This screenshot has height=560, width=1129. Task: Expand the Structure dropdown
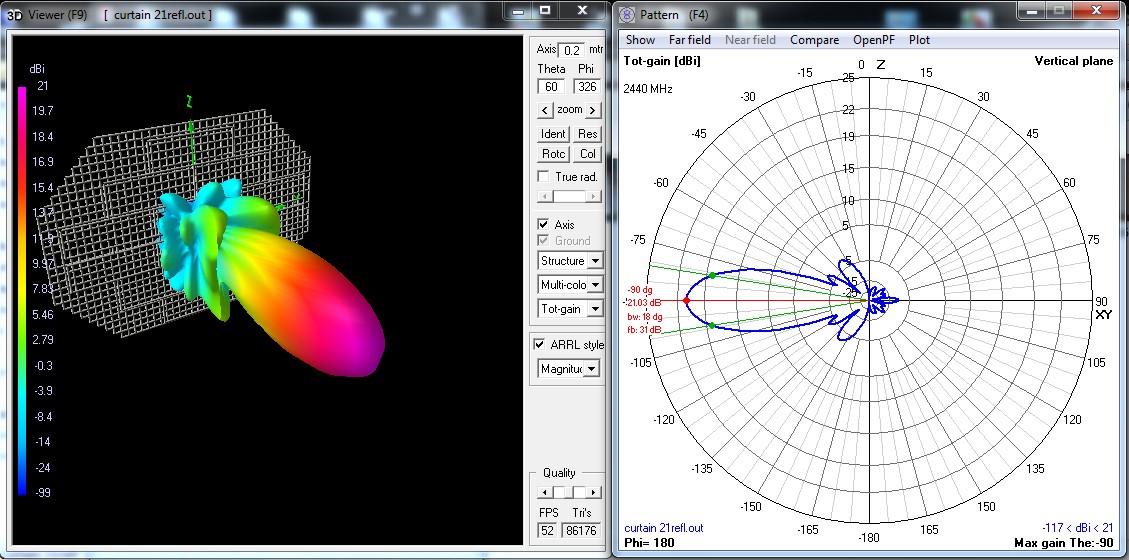[x=595, y=261]
